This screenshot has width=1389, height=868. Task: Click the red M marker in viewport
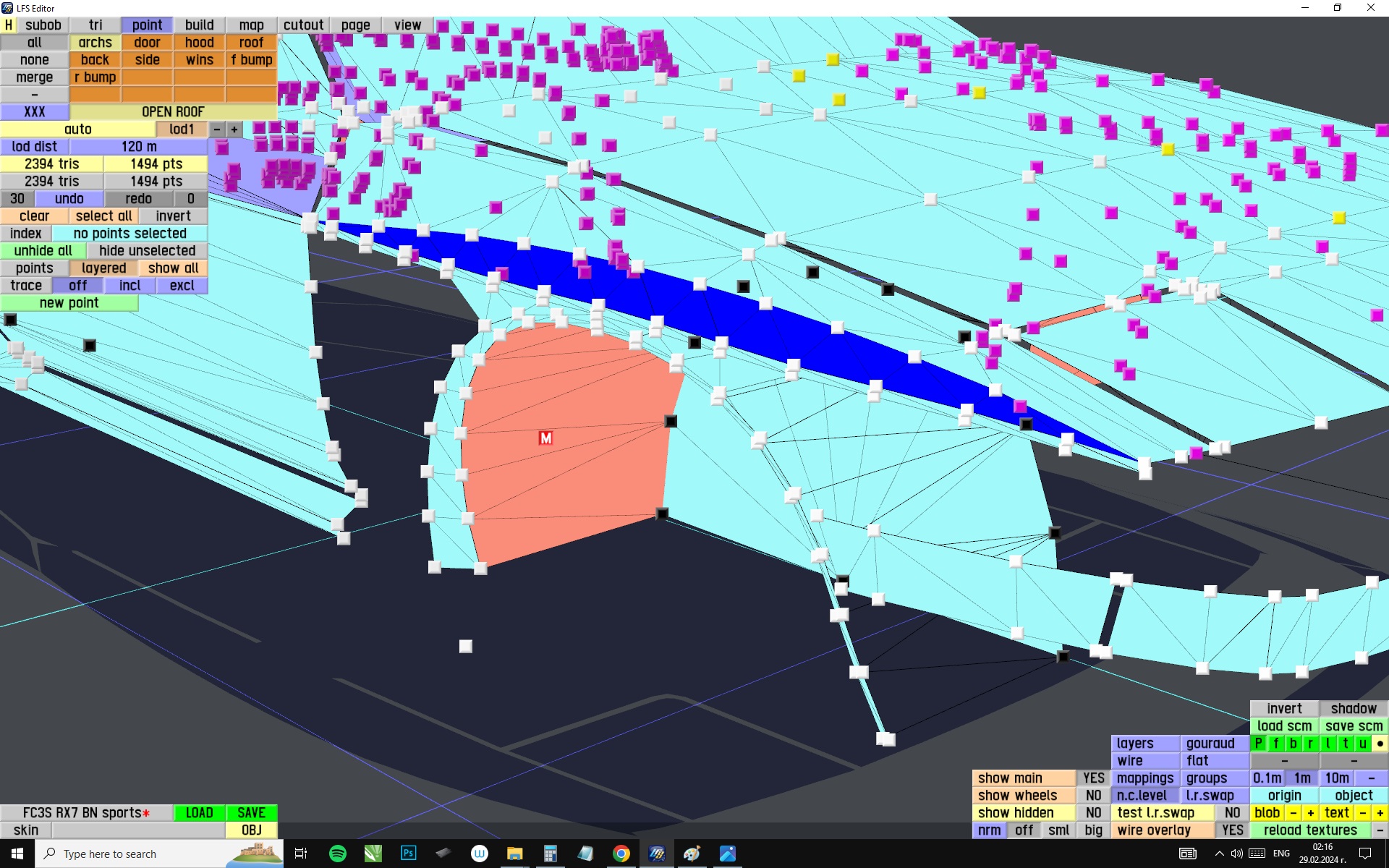(x=545, y=438)
